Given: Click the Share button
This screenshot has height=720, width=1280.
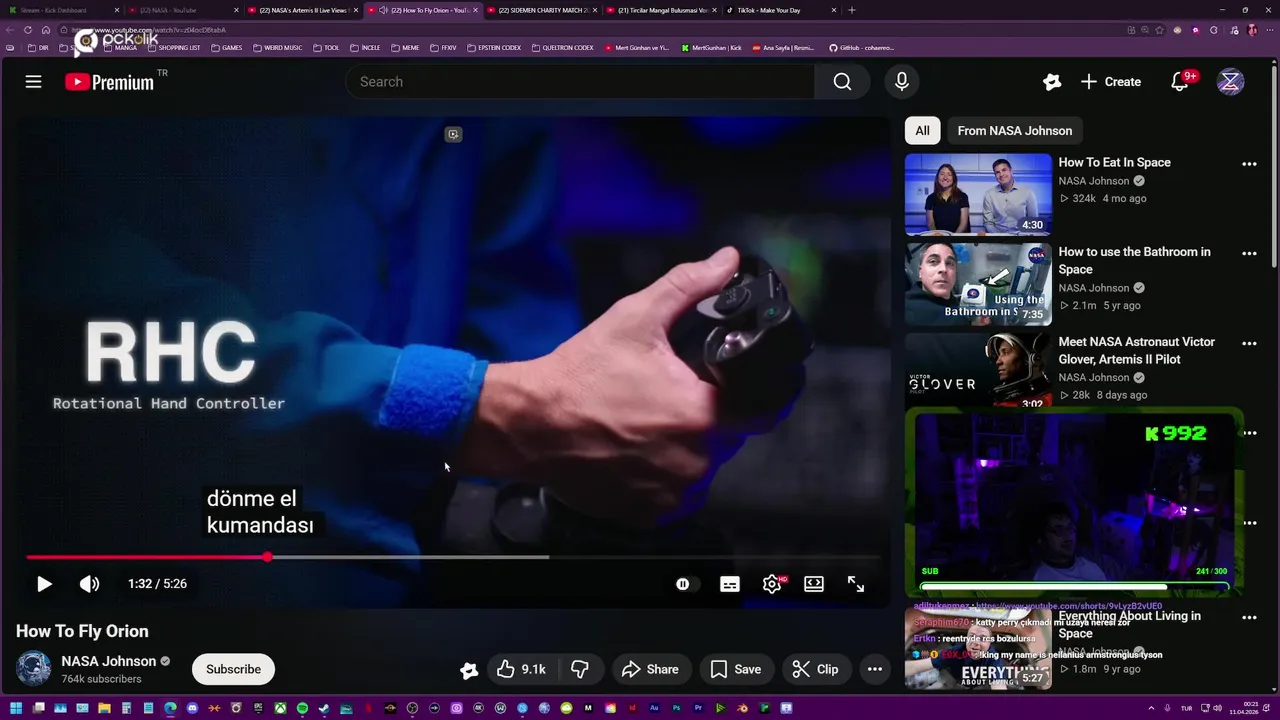Looking at the screenshot, I should 650,670.
